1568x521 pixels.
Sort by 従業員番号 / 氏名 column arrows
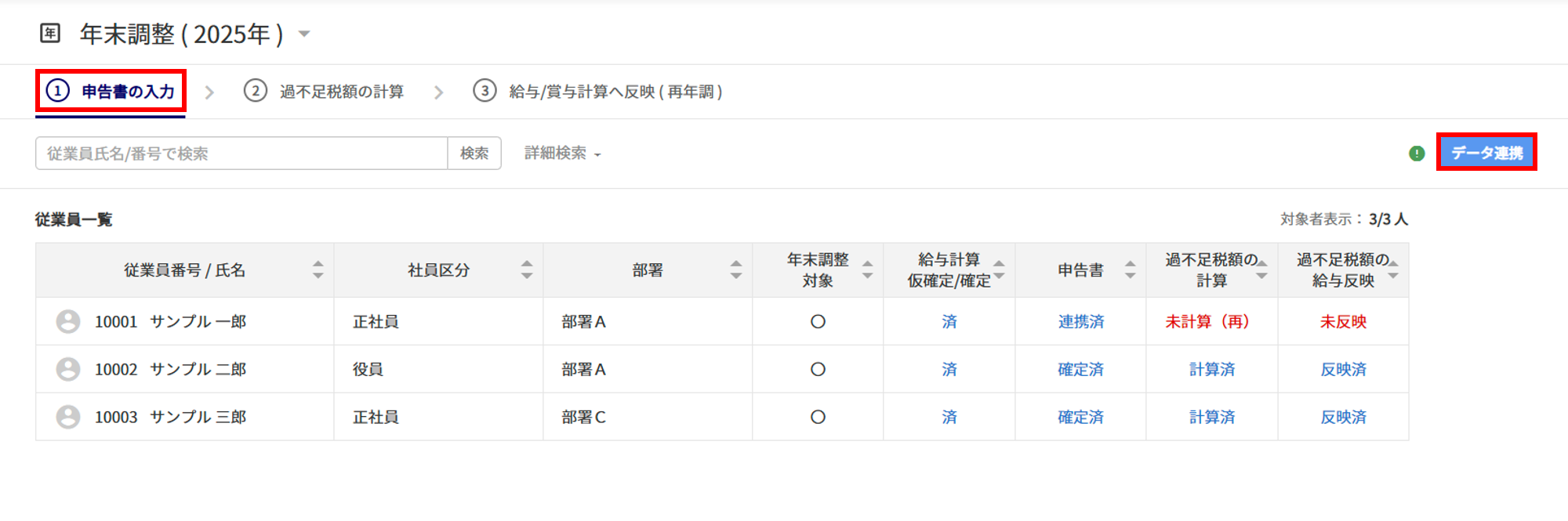318,270
